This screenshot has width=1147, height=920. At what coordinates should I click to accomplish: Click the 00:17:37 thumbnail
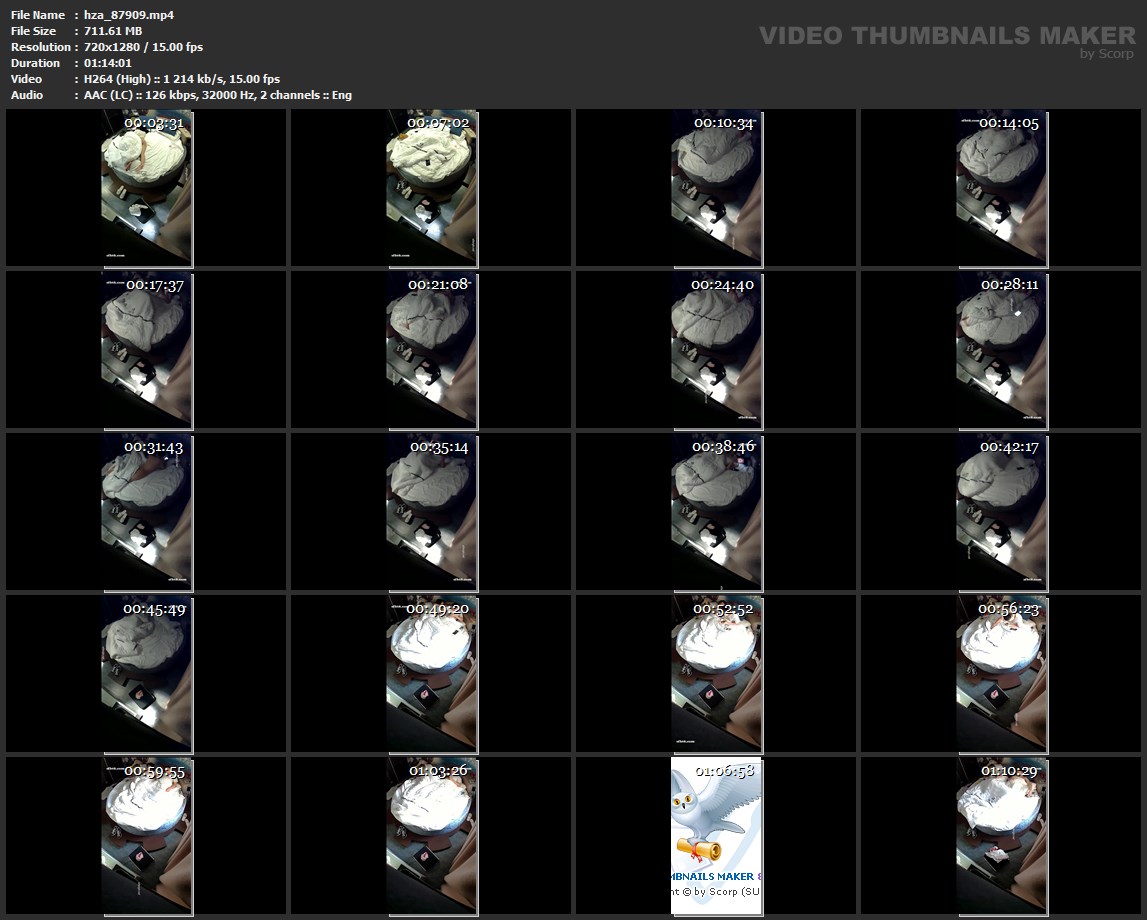coord(146,350)
